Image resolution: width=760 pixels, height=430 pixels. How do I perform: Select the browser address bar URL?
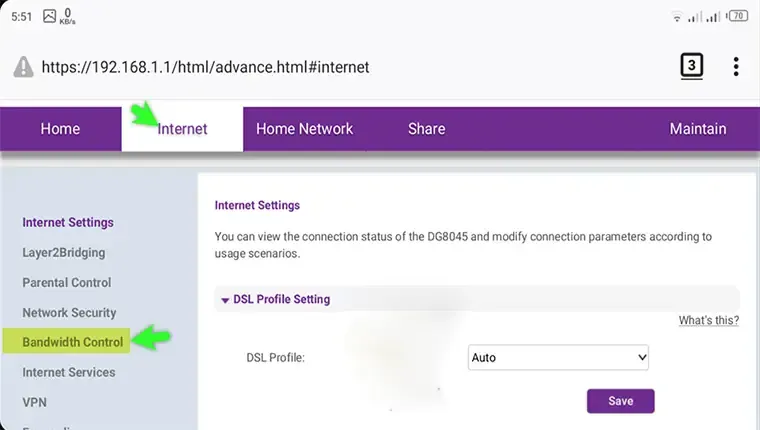pyautogui.click(x=206, y=67)
